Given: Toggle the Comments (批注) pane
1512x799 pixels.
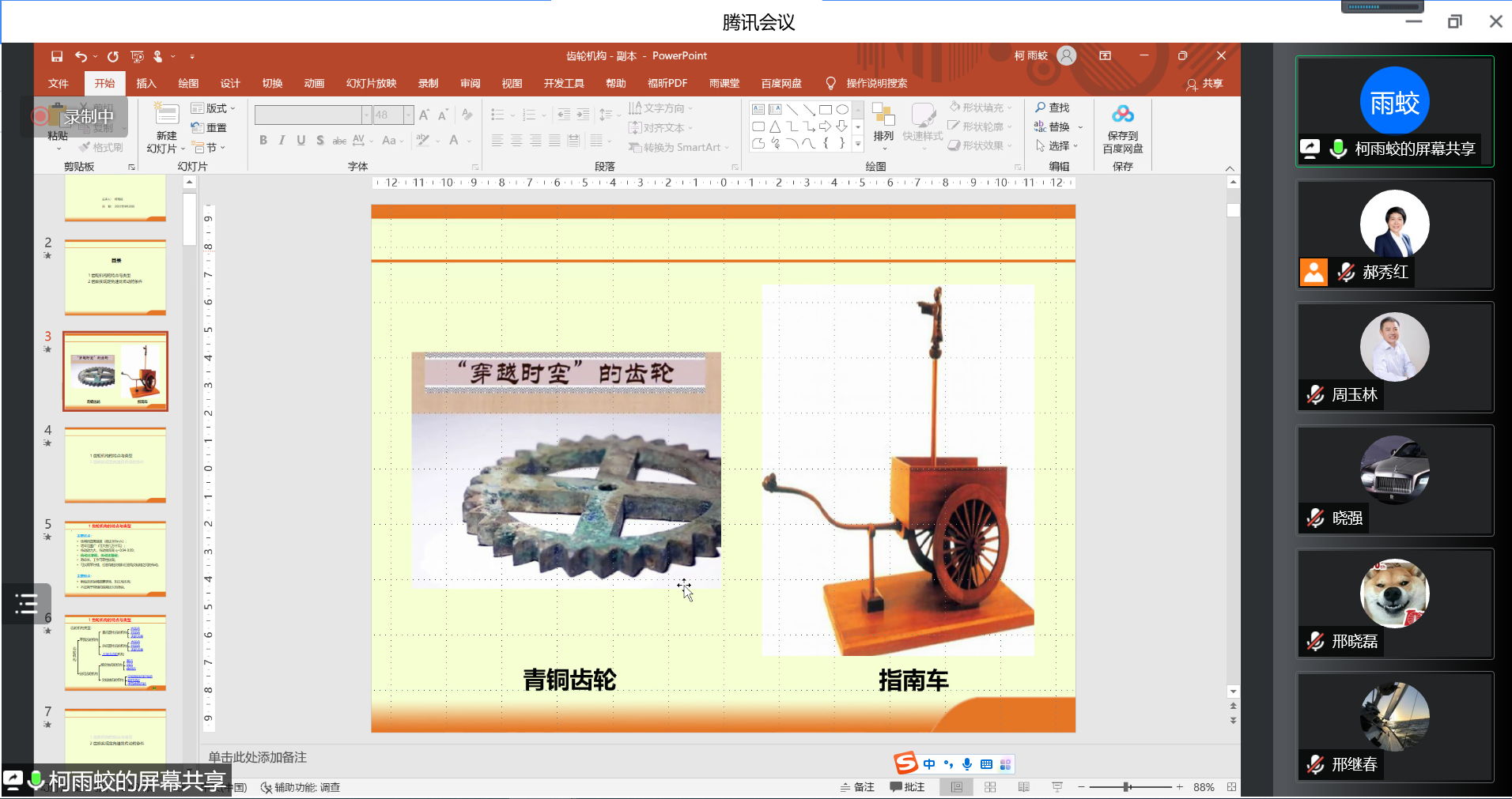Looking at the screenshot, I should pos(907,787).
